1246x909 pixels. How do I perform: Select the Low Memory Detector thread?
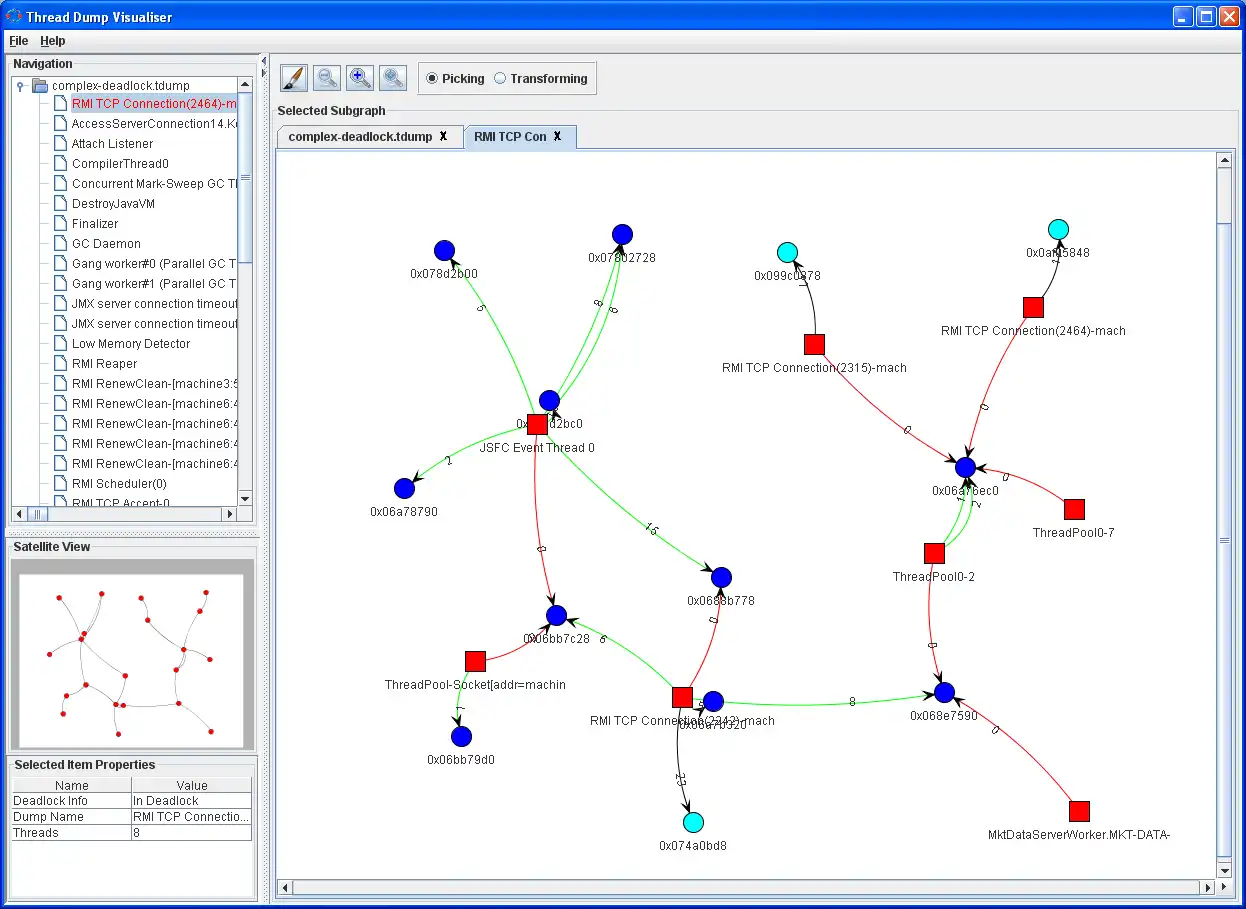click(x=131, y=343)
